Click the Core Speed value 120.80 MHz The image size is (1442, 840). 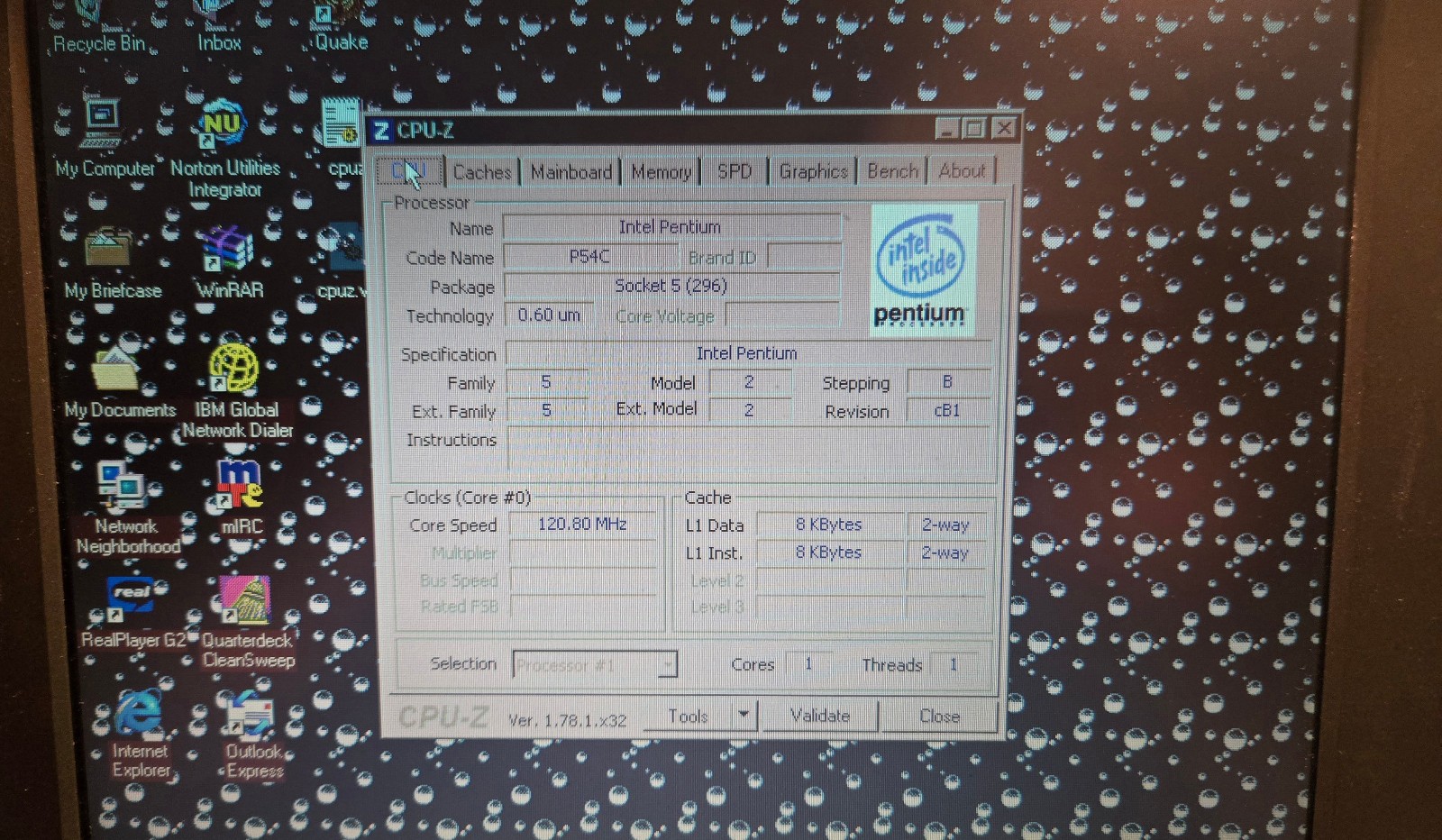(582, 524)
